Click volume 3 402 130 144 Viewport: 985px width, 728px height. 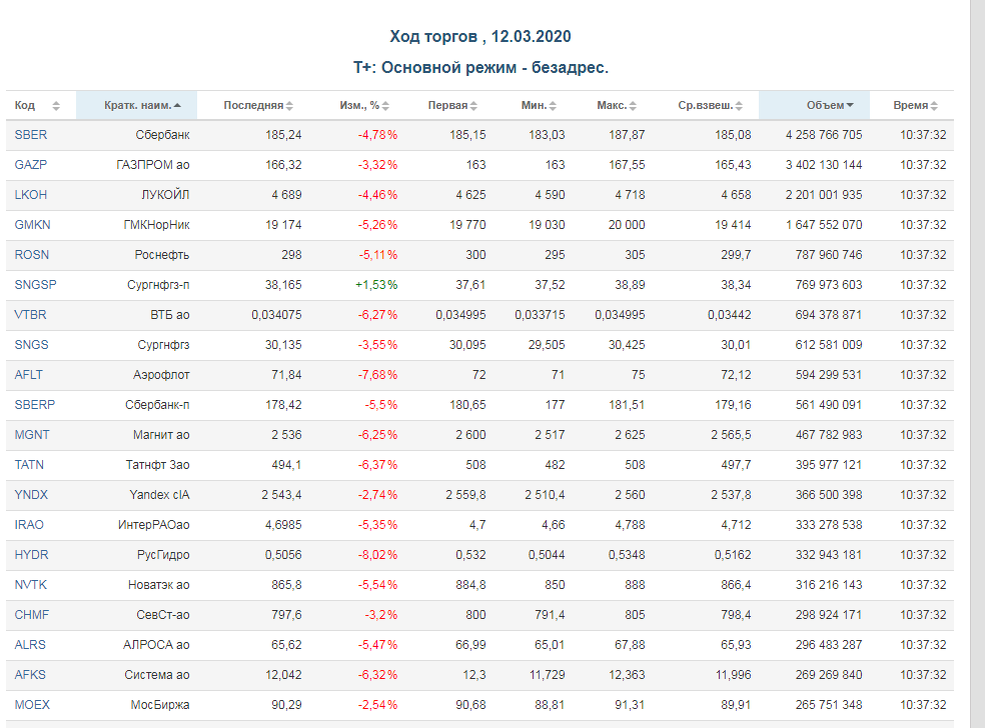coord(824,165)
